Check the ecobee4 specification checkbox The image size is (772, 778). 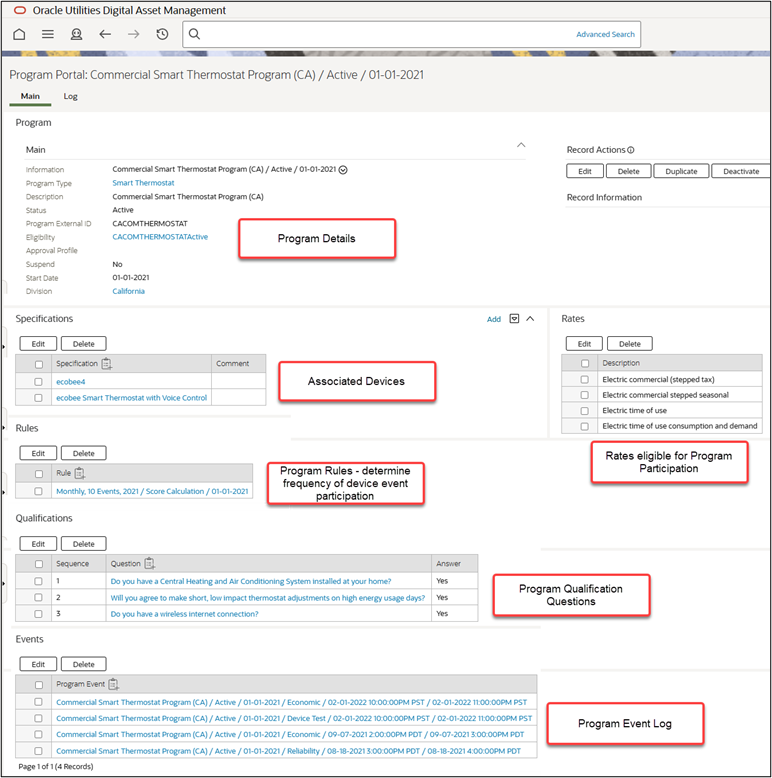point(38,381)
